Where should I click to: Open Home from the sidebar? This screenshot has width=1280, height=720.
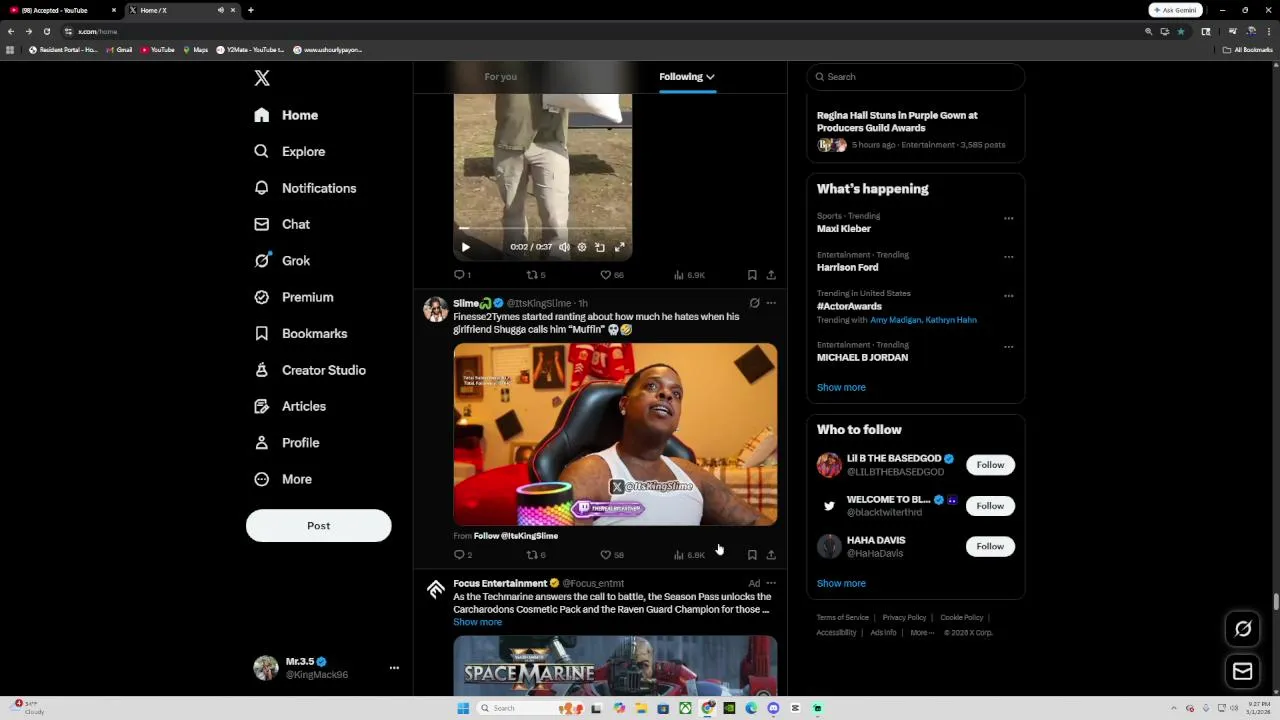[x=286, y=115]
